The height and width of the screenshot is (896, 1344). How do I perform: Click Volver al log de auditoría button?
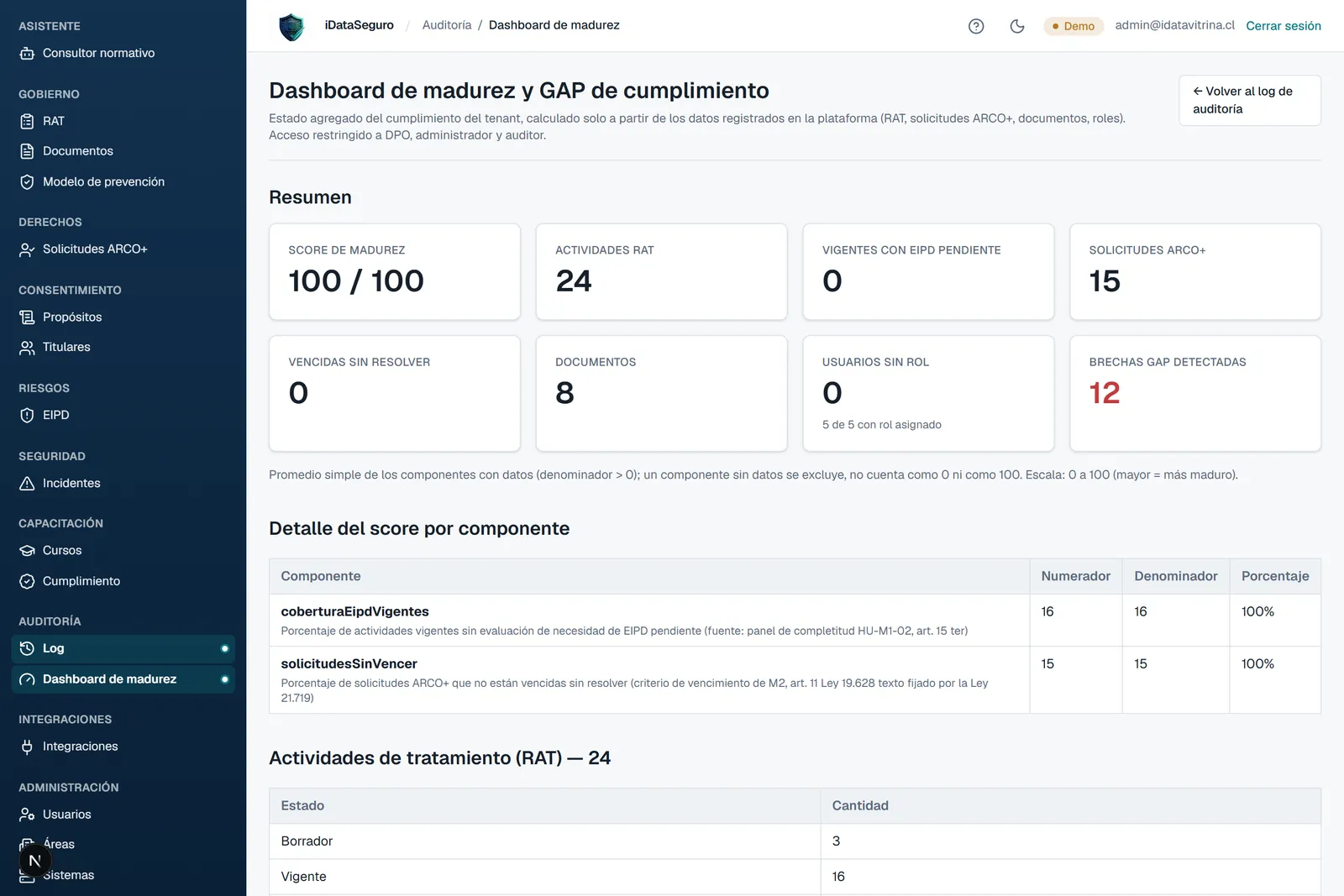click(x=1249, y=100)
